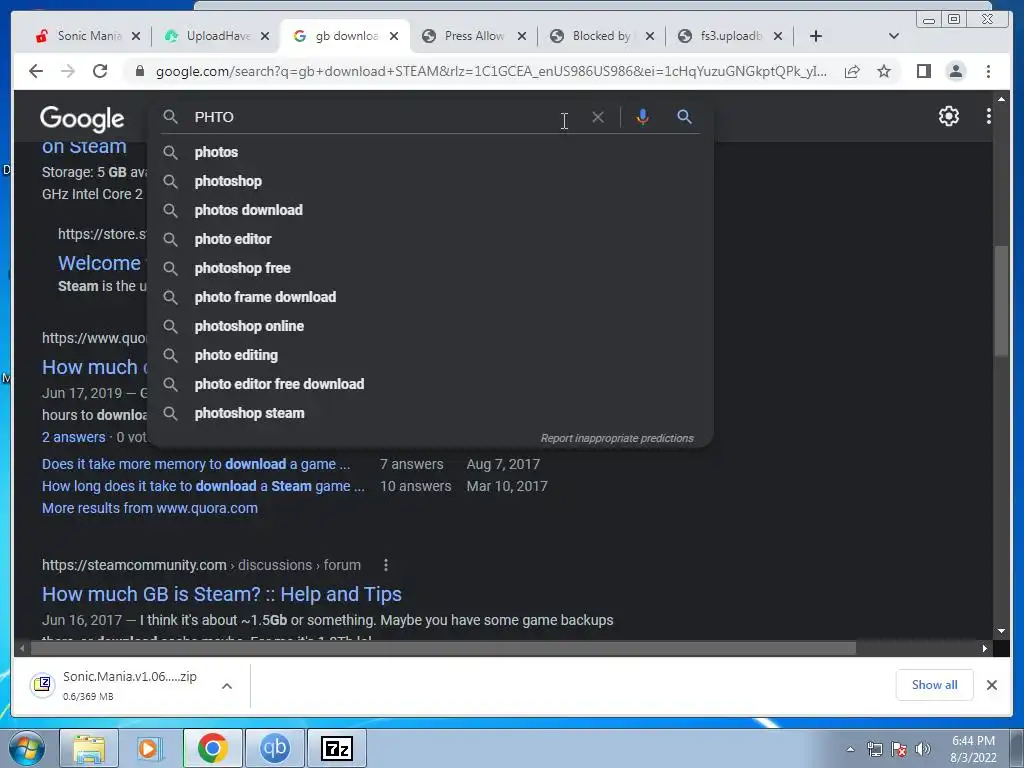Open Google quick settings gear
This screenshot has height=768, width=1024.
coord(948,116)
